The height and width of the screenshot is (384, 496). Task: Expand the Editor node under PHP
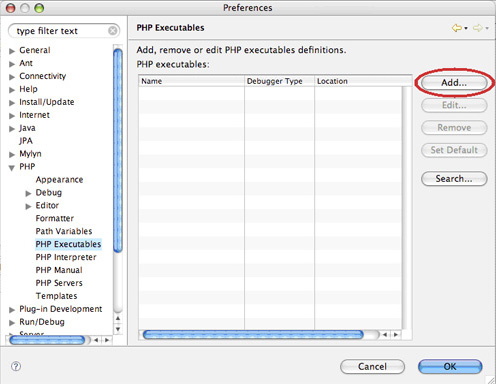[28, 206]
